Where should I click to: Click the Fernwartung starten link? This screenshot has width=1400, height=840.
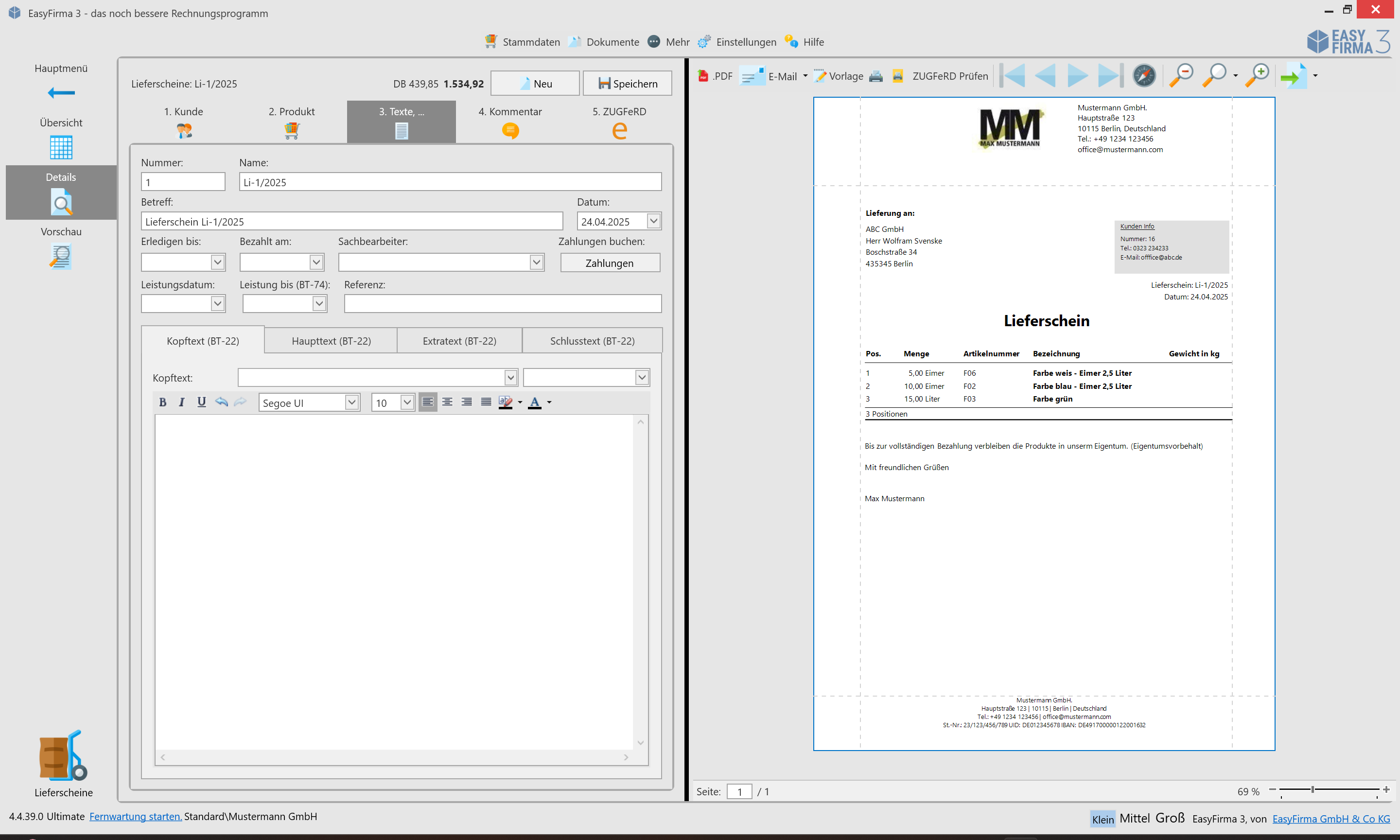click(135, 816)
